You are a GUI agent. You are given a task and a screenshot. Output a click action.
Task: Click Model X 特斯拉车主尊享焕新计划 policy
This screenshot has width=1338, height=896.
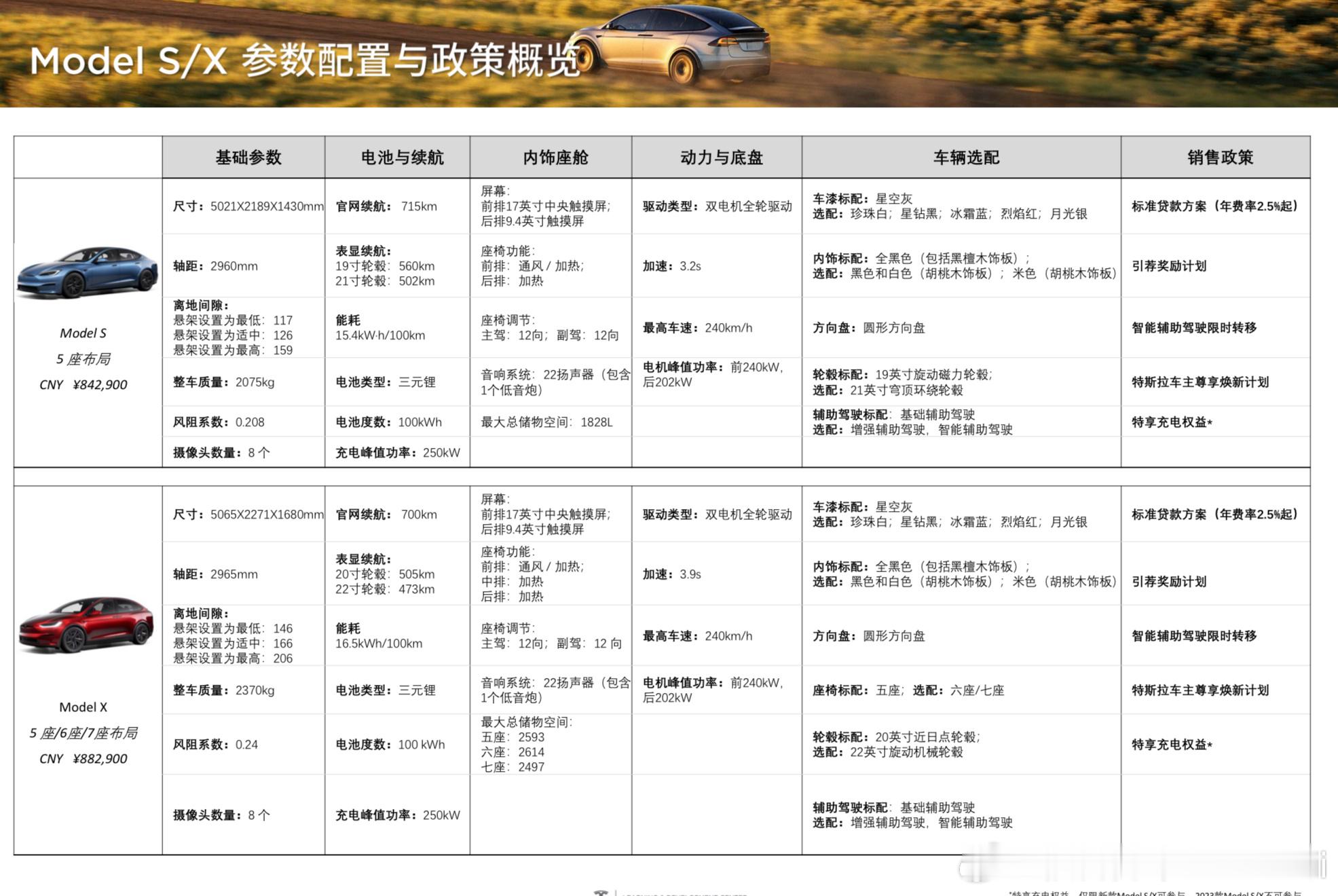1200,690
